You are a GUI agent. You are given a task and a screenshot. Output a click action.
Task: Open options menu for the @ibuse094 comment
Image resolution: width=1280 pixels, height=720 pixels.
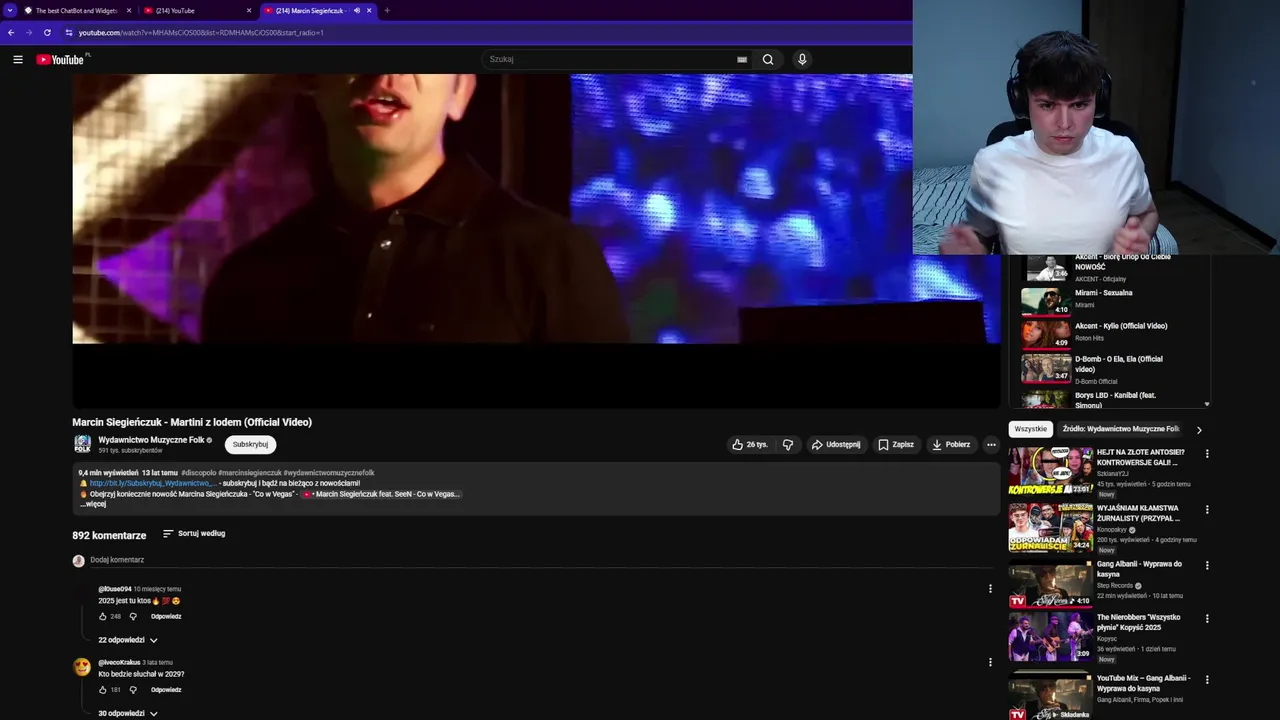click(990, 589)
